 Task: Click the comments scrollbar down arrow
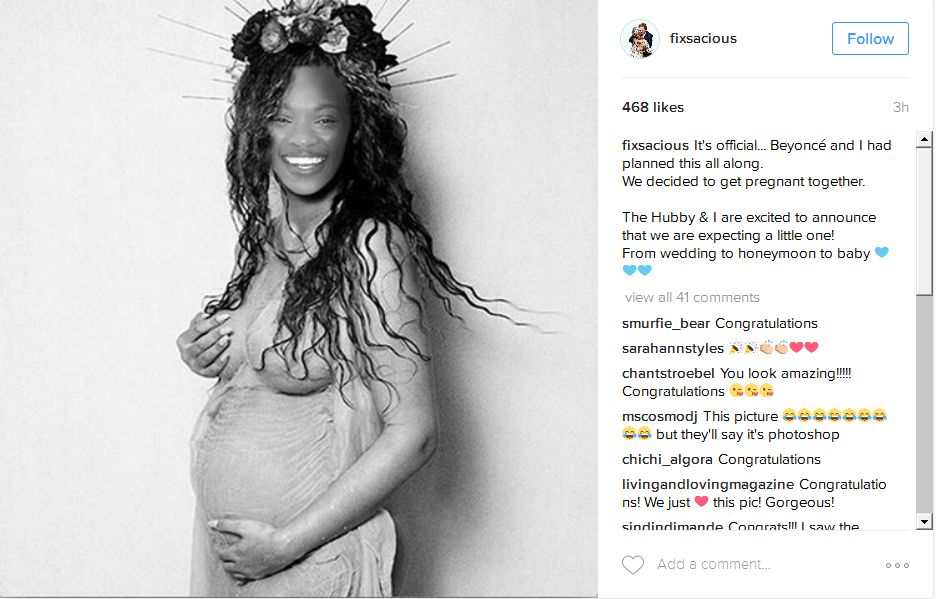(924, 521)
